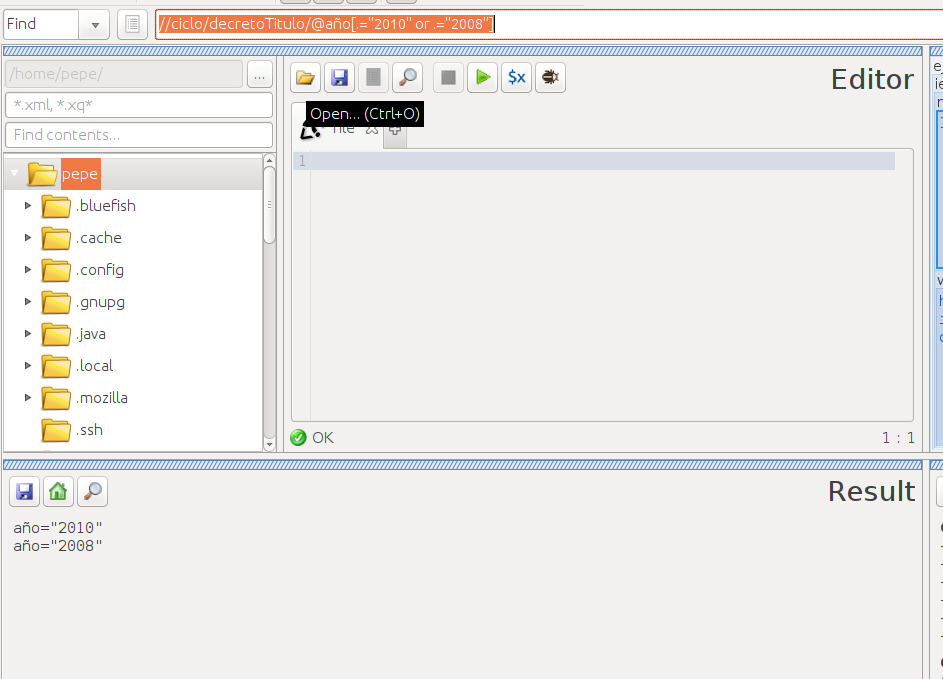Screen dimensions: 943x679
Task: Click the *.xml, *.xq* file filter field
Action: click(139, 105)
